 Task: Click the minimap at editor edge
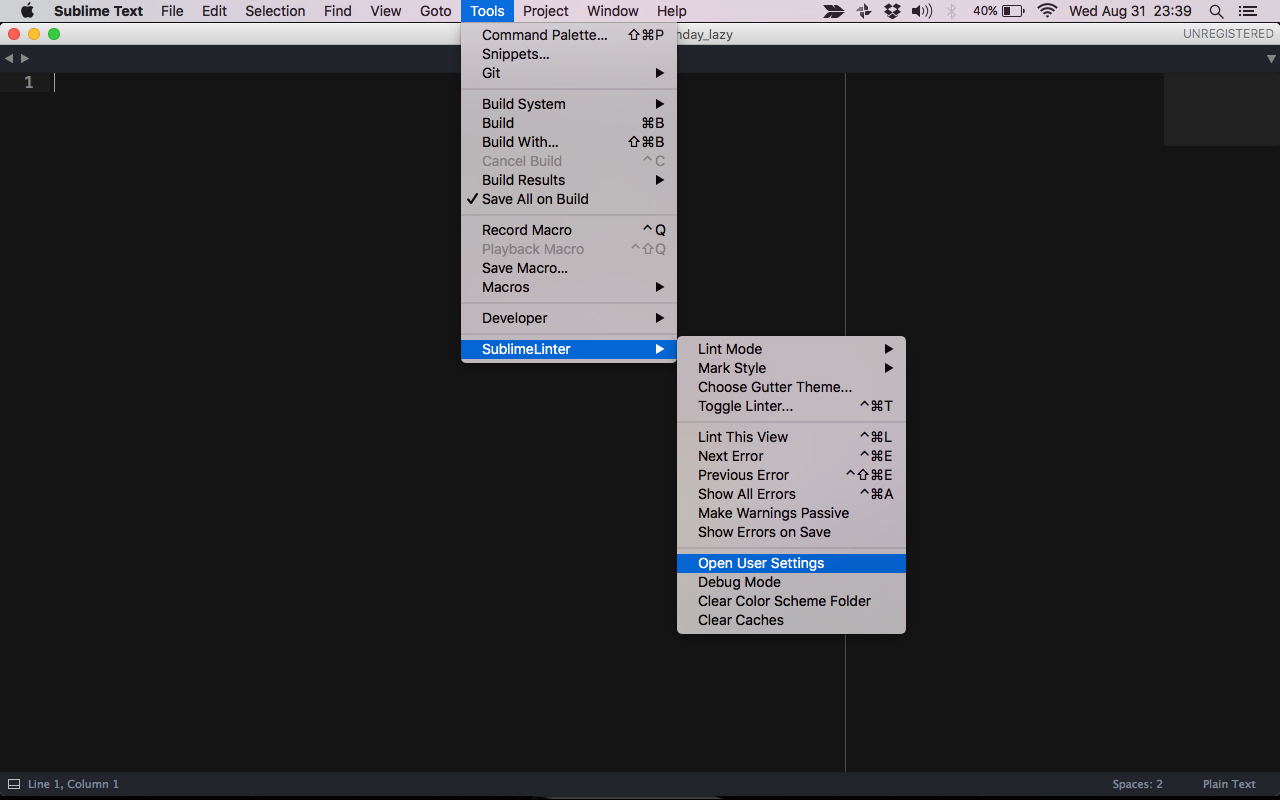click(x=1221, y=109)
